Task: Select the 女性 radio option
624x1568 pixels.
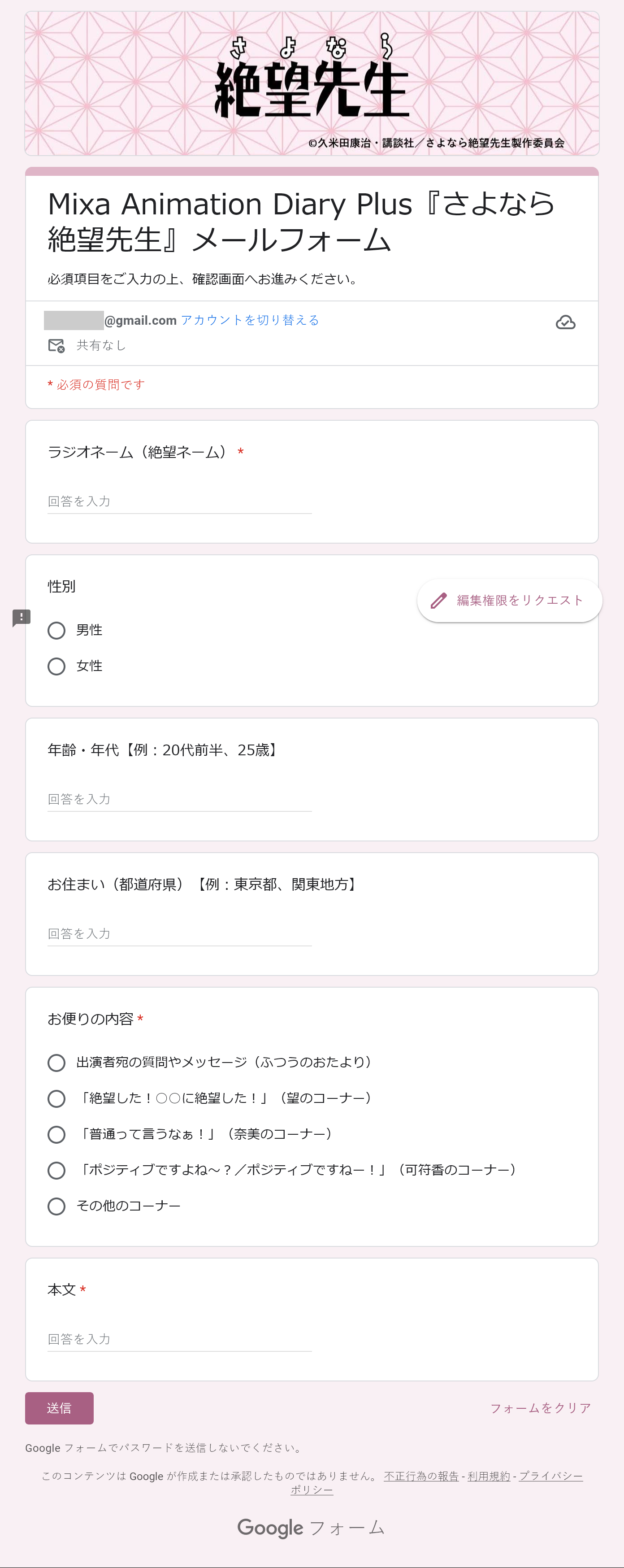Action: pos(56,666)
